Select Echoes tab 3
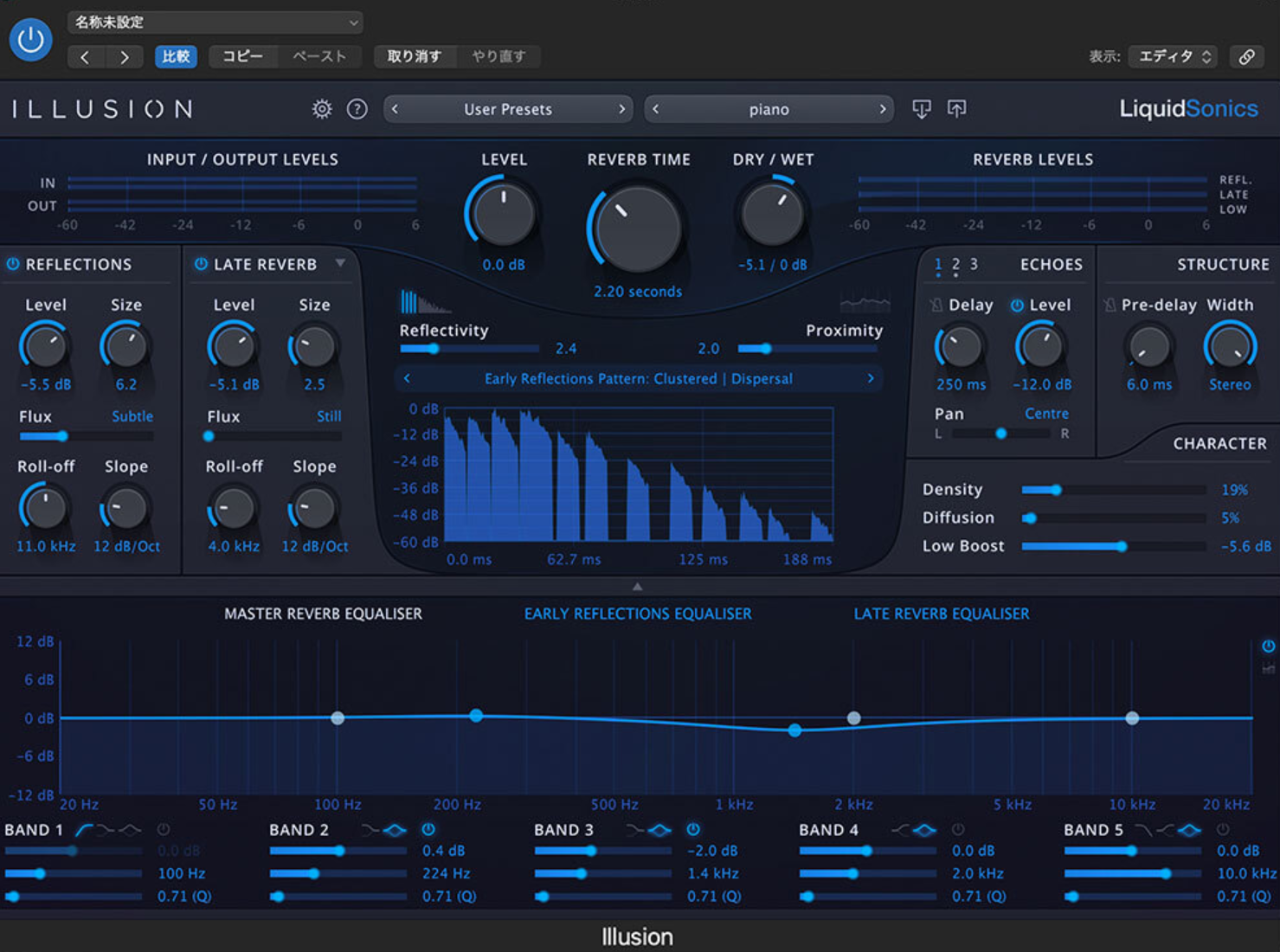This screenshot has width=1280, height=952. click(x=974, y=264)
